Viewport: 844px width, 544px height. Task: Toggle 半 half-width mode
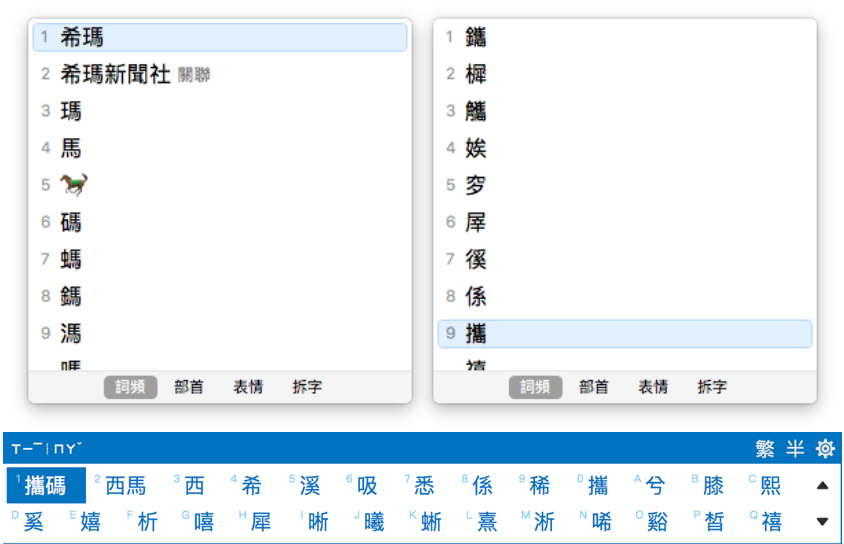(x=795, y=448)
